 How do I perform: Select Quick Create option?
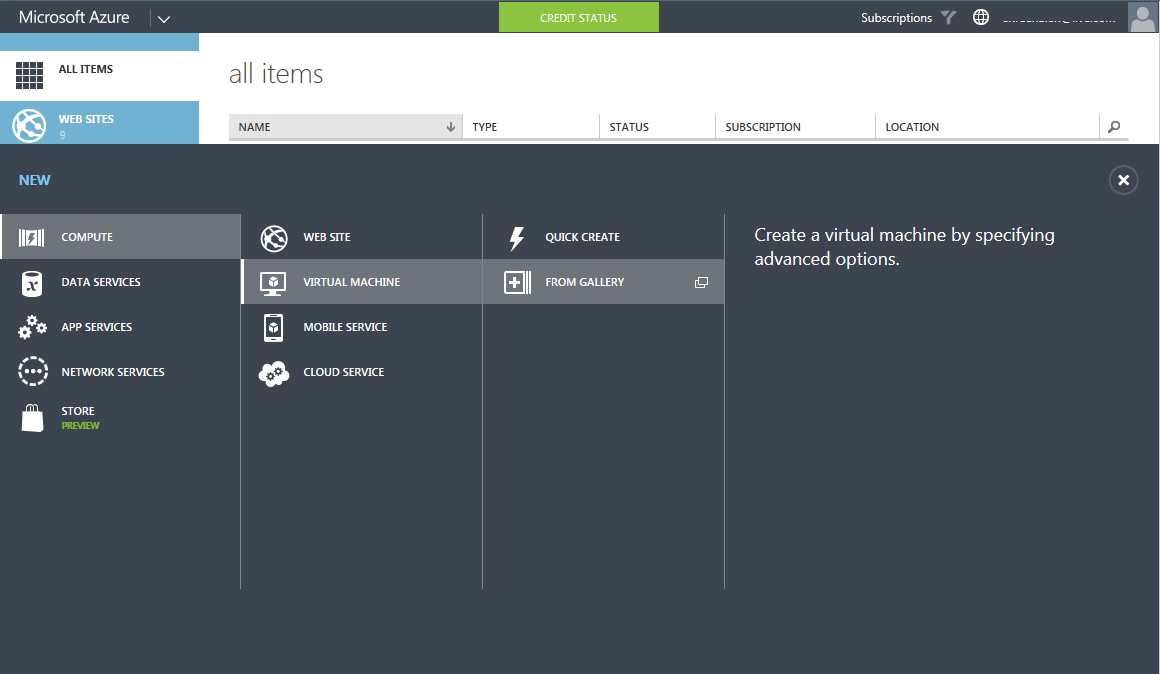coord(604,237)
